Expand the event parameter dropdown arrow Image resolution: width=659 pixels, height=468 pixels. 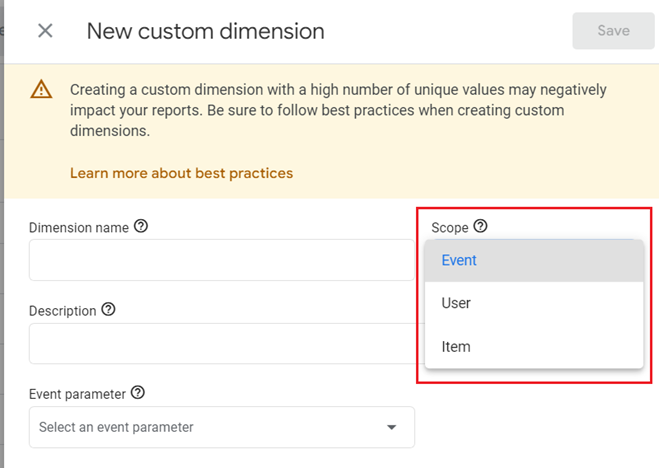391,427
